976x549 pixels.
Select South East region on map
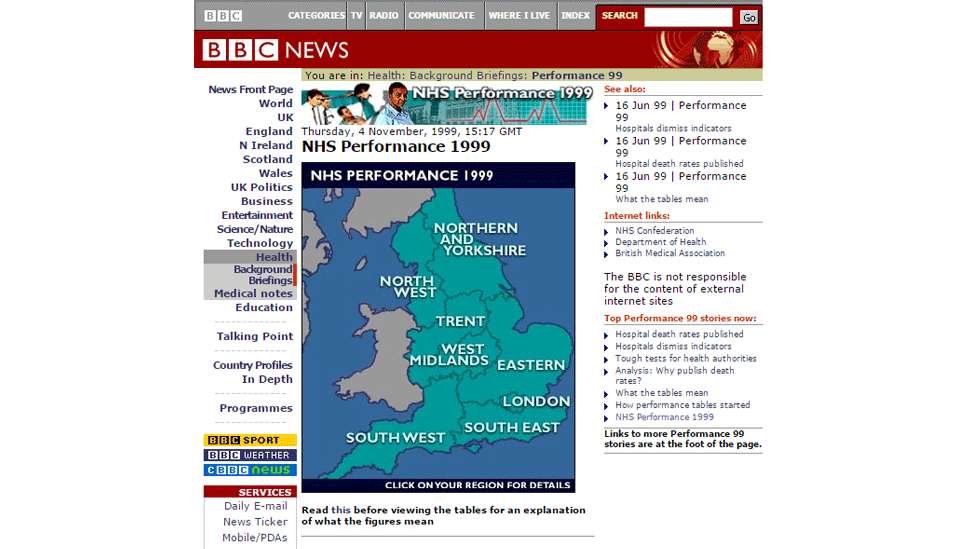(x=512, y=428)
